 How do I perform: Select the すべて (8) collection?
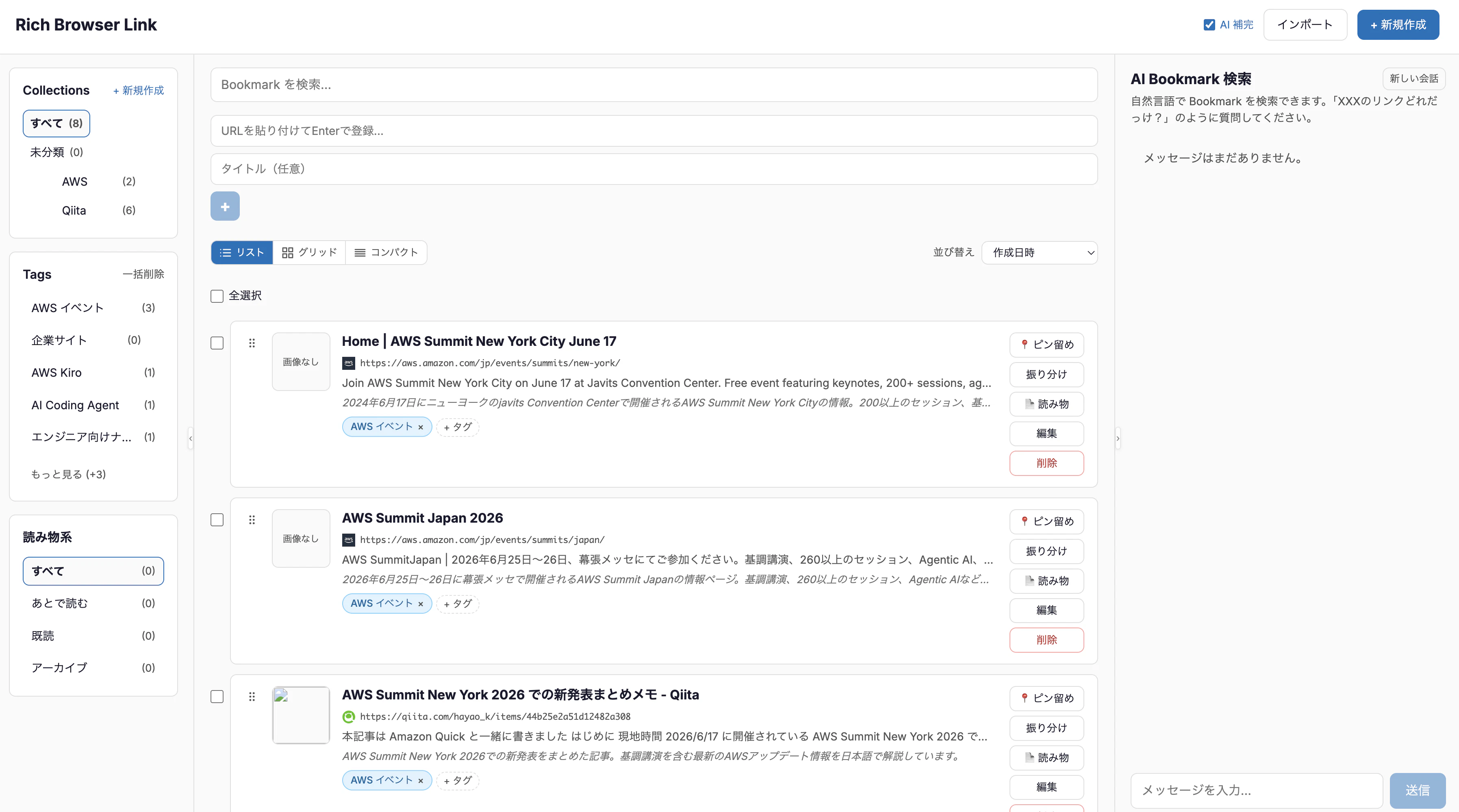[56, 124]
